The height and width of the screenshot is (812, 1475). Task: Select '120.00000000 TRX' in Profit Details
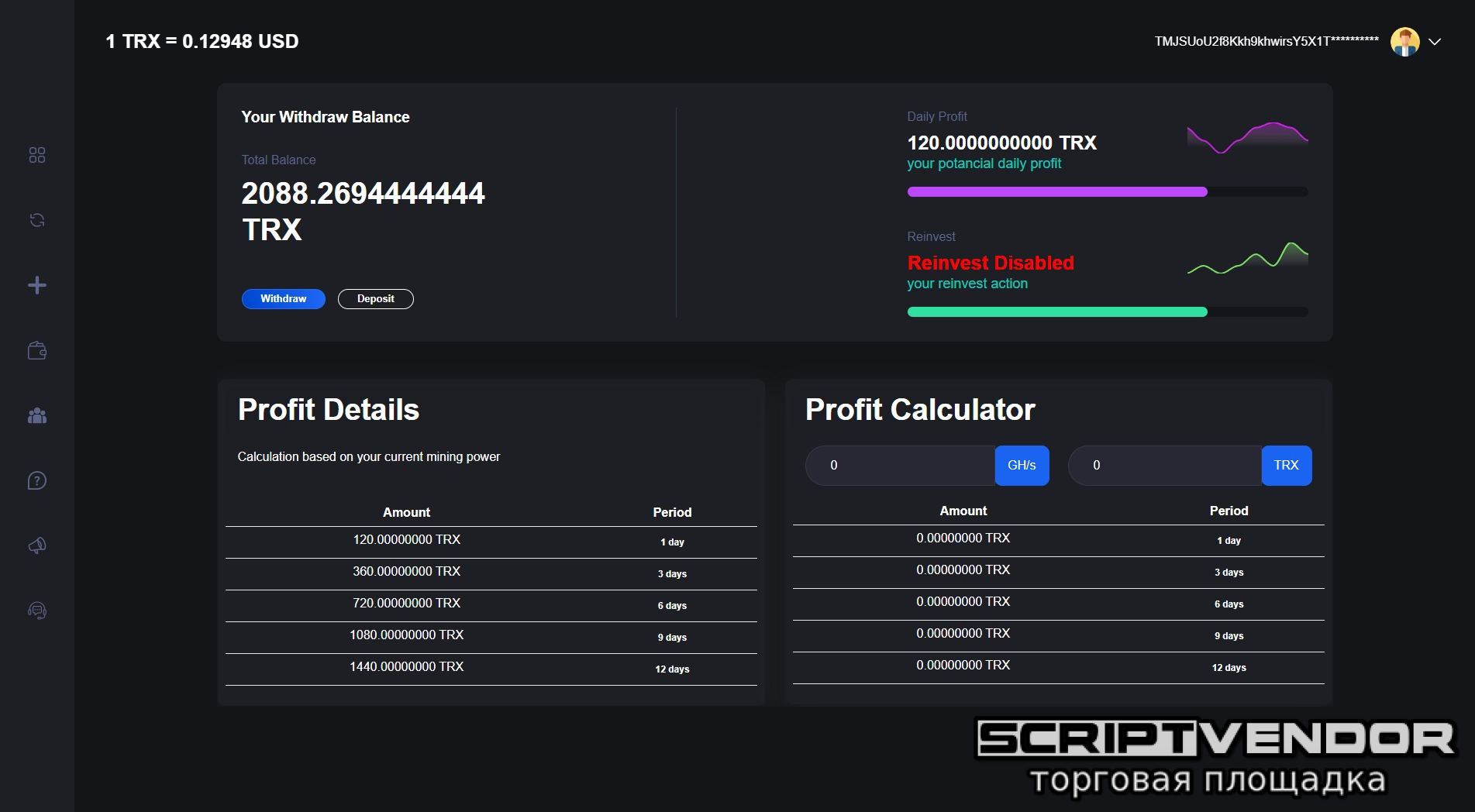pyautogui.click(x=407, y=539)
